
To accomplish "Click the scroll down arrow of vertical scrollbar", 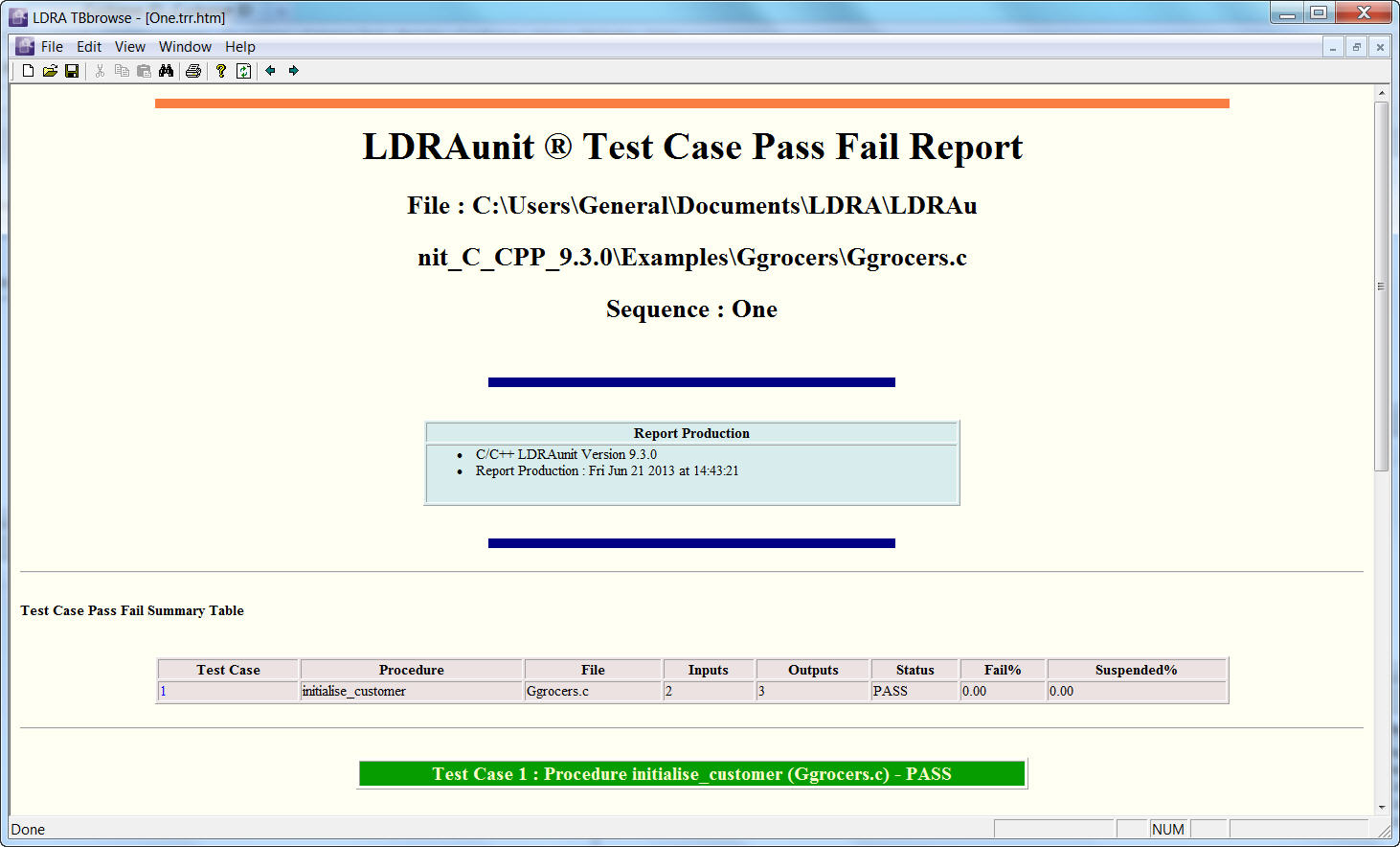I will point(1381,807).
